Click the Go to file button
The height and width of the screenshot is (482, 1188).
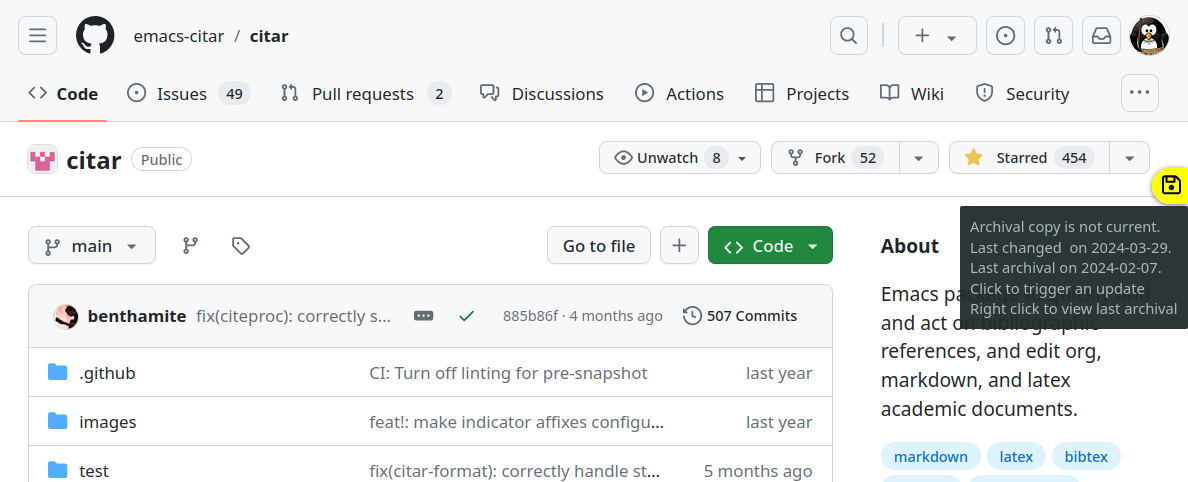point(598,246)
